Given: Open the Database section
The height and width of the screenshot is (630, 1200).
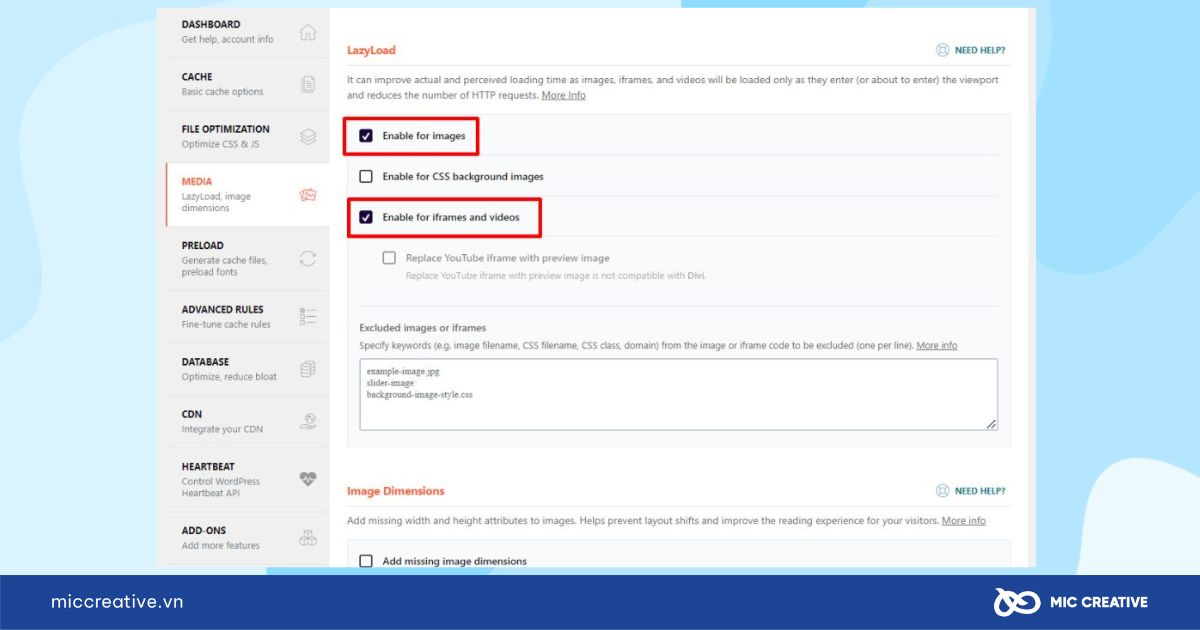Looking at the screenshot, I should (x=247, y=369).
